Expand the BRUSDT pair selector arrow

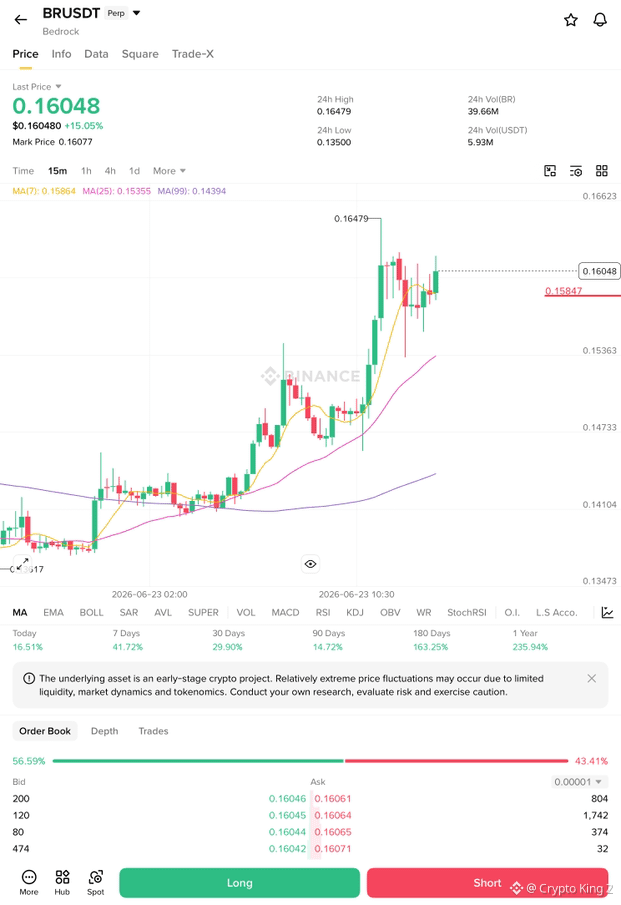[x=137, y=13]
